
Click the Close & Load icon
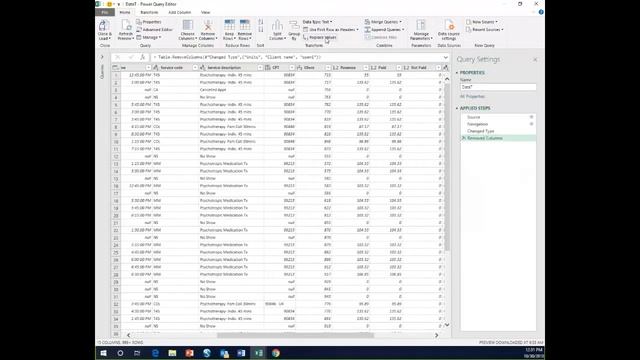pyautogui.click(x=104, y=26)
